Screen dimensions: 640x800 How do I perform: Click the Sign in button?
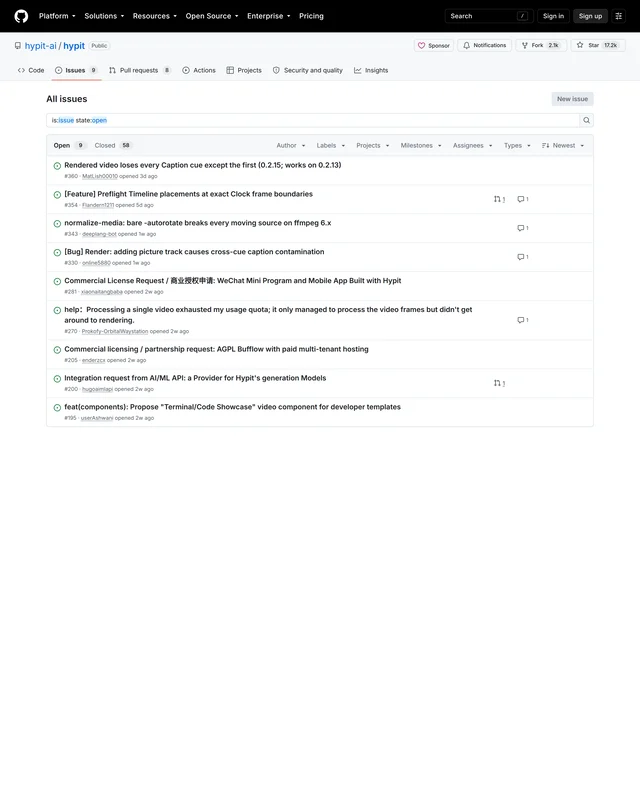click(x=553, y=16)
